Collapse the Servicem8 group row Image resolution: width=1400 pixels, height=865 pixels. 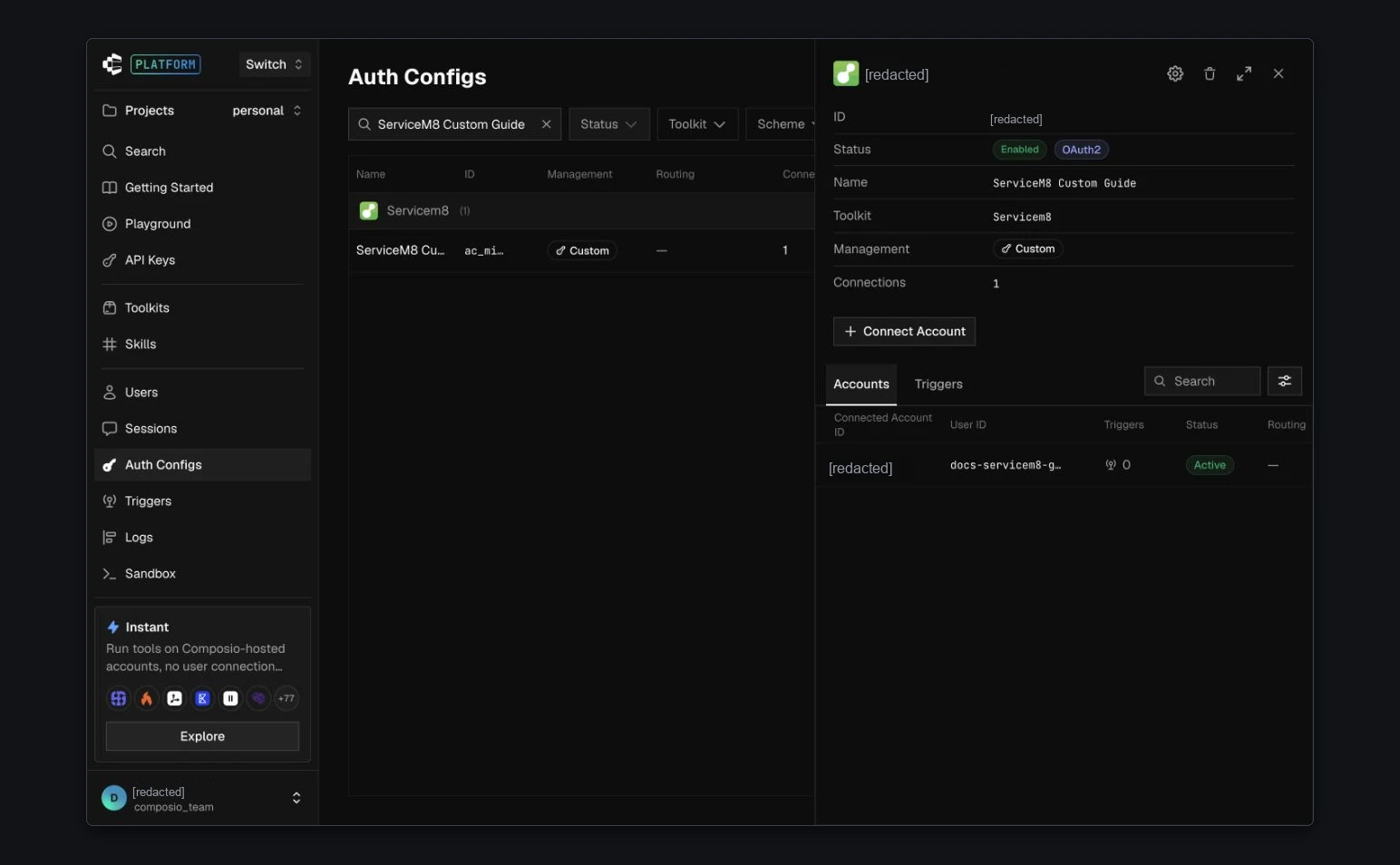pos(581,210)
